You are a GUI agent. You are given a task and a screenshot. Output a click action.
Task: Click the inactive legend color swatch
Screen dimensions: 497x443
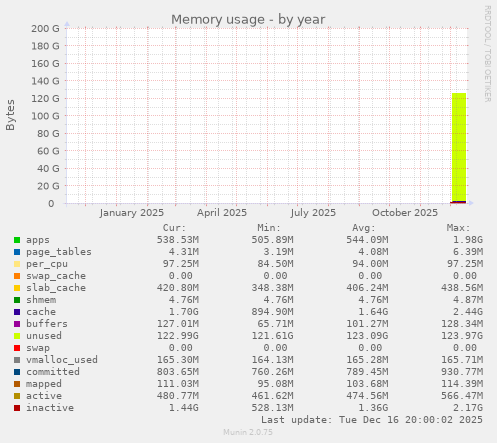(x=17, y=408)
